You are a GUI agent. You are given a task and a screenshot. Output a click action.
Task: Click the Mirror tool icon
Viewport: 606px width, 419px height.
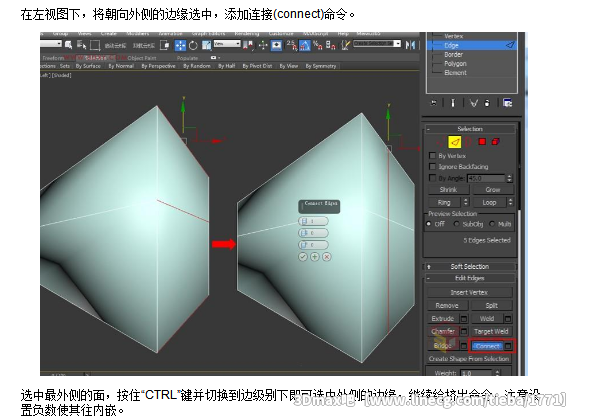pyautogui.click(x=410, y=45)
